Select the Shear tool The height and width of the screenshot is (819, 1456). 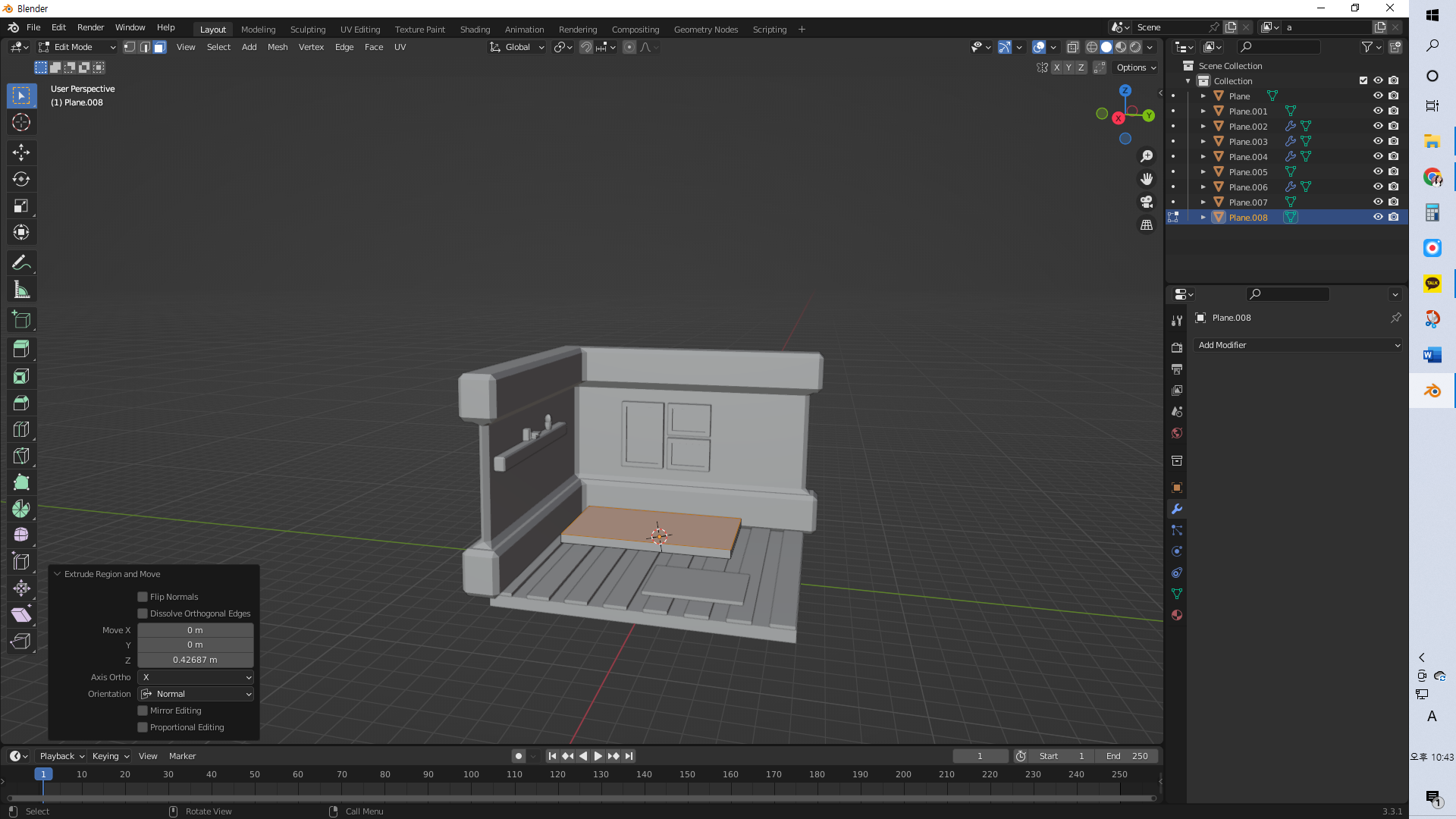pos(21,615)
